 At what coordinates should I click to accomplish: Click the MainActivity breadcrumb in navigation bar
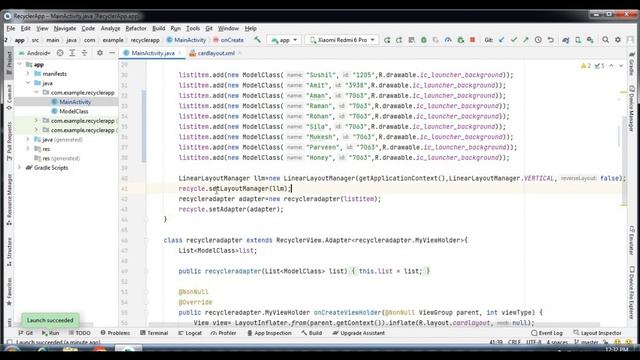(186, 40)
